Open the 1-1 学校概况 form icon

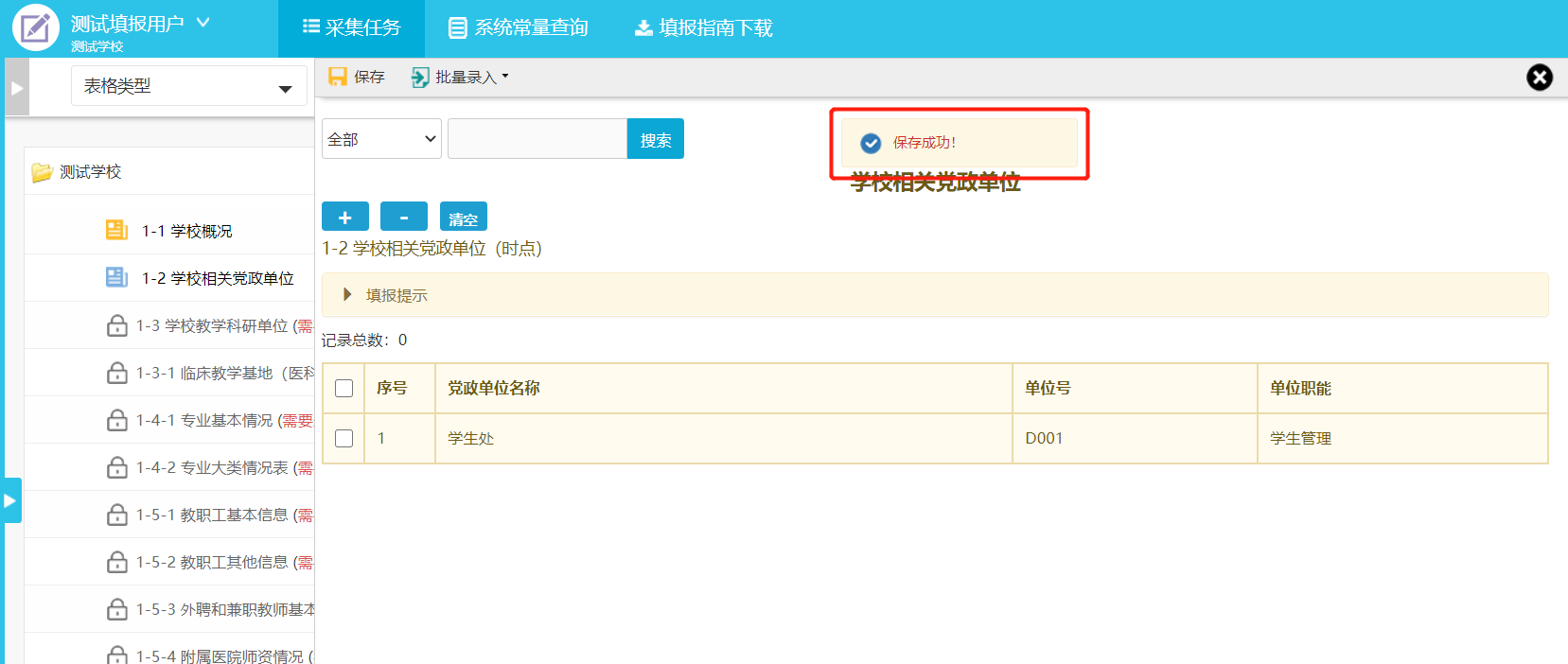[116, 230]
